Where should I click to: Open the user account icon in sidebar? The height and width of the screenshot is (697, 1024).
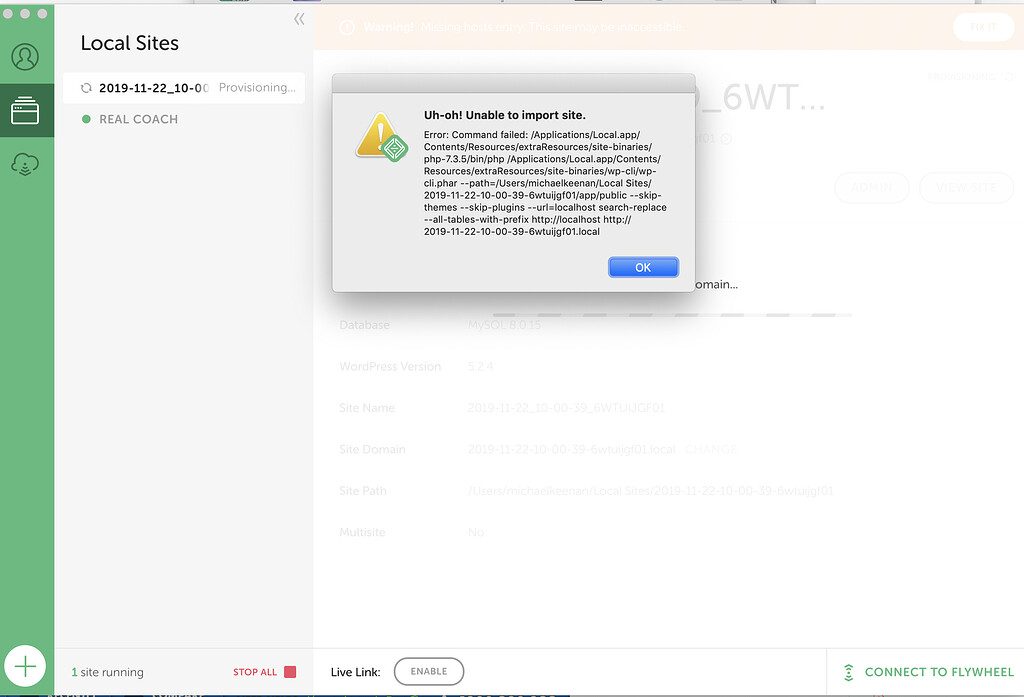coord(25,57)
